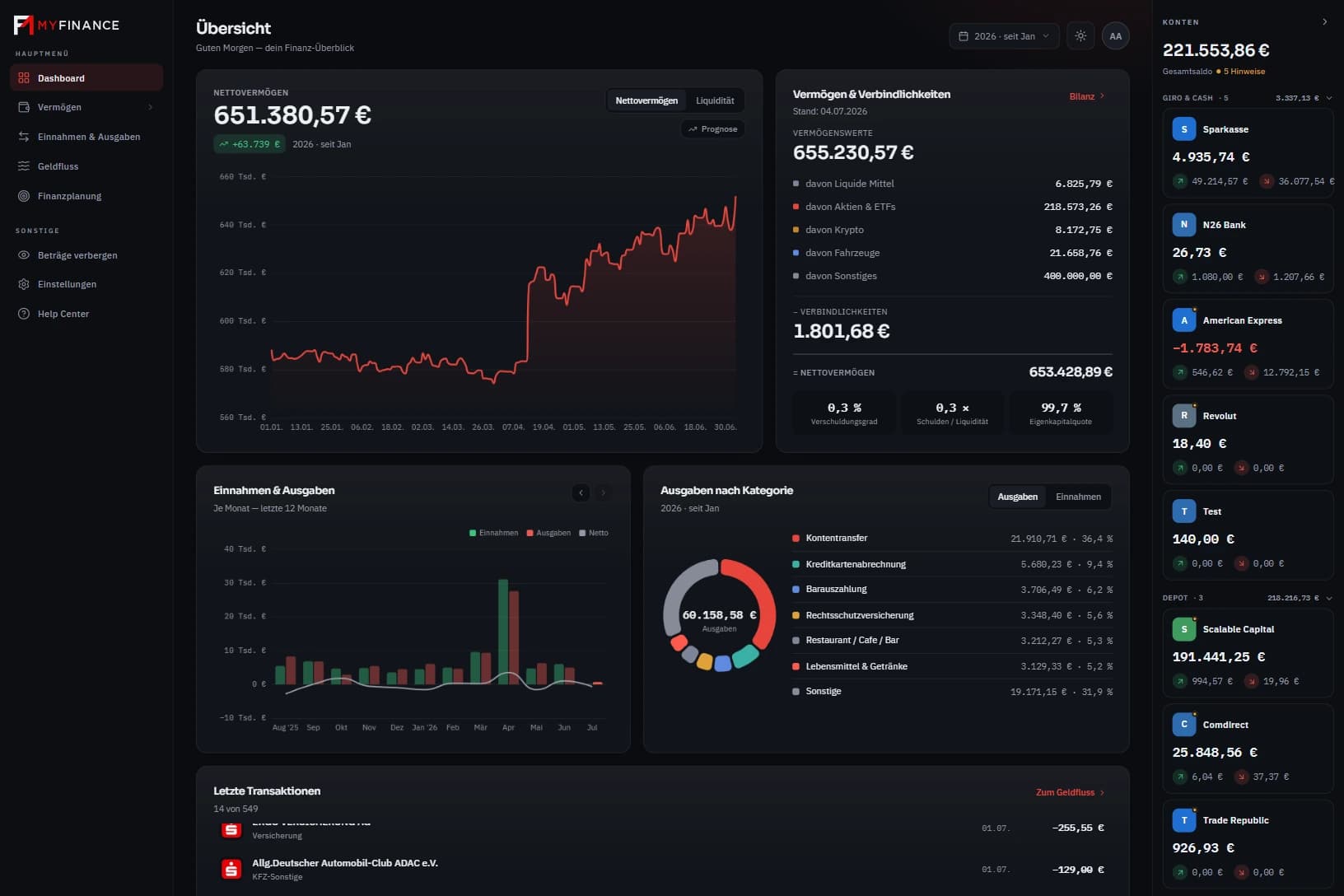Screen dimensions: 1344x896
Task: Open the 2026 seit Jan date dropdown
Action: 1004,36
